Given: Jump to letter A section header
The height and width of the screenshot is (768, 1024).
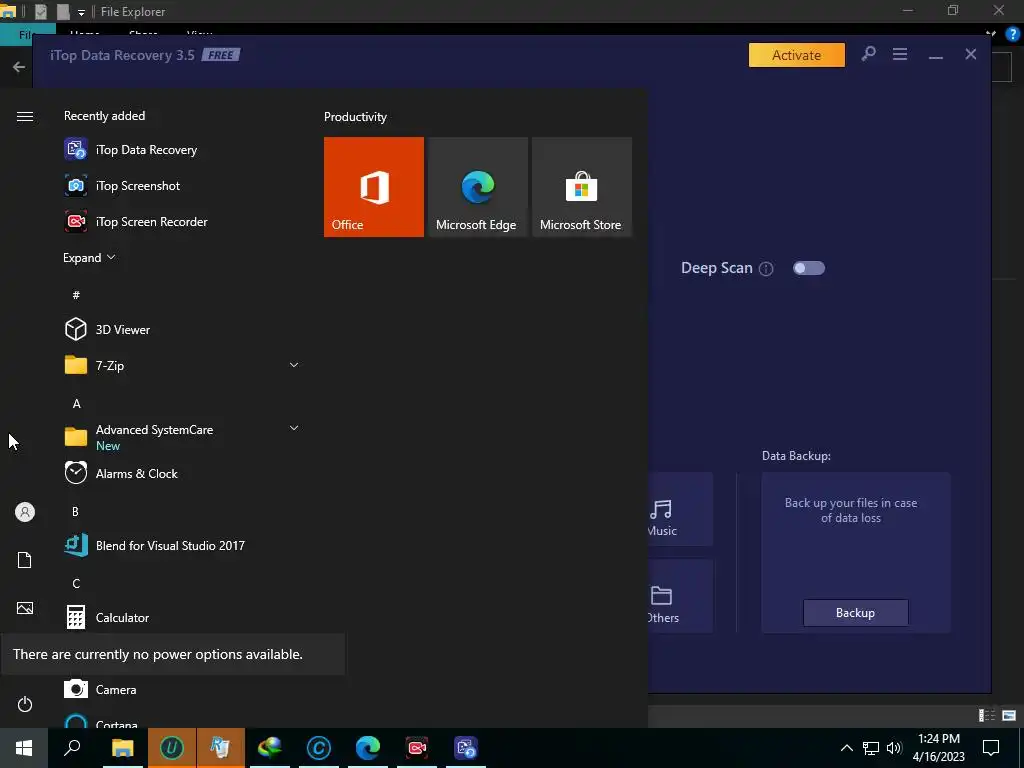Looking at the screenshot, I should click(76, 404).
